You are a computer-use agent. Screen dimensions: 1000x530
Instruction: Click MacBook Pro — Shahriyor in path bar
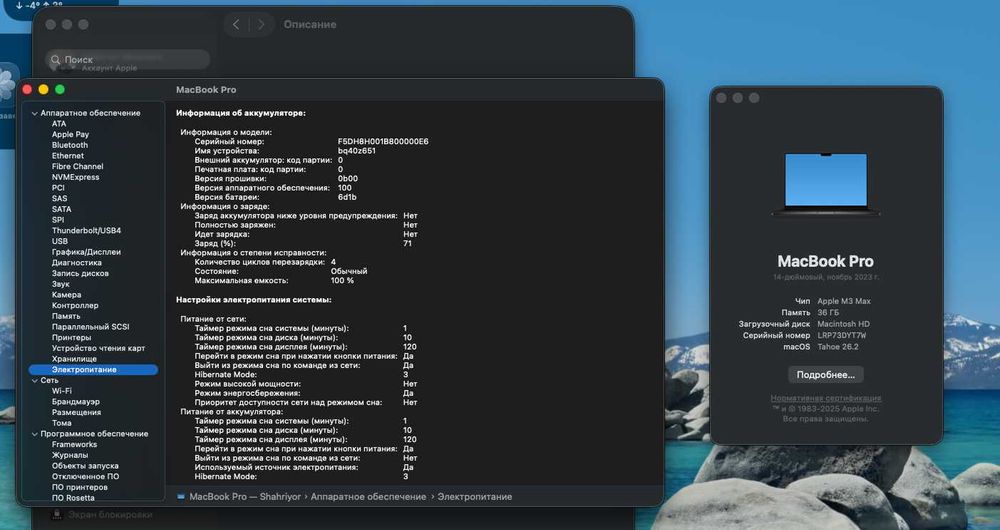tap(245, 497)
